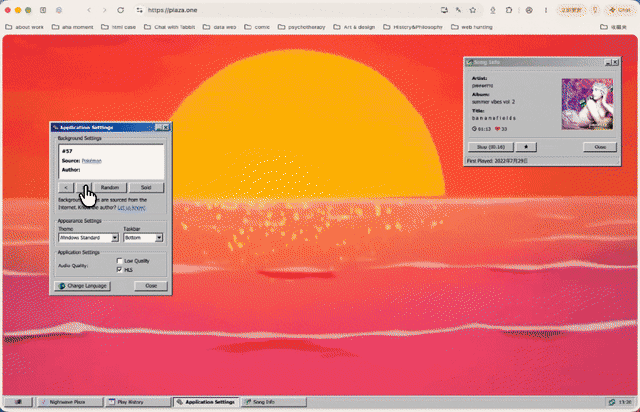
Task: Open the Theme dropdown showing Windows Standard
Action: click(89, 238)
